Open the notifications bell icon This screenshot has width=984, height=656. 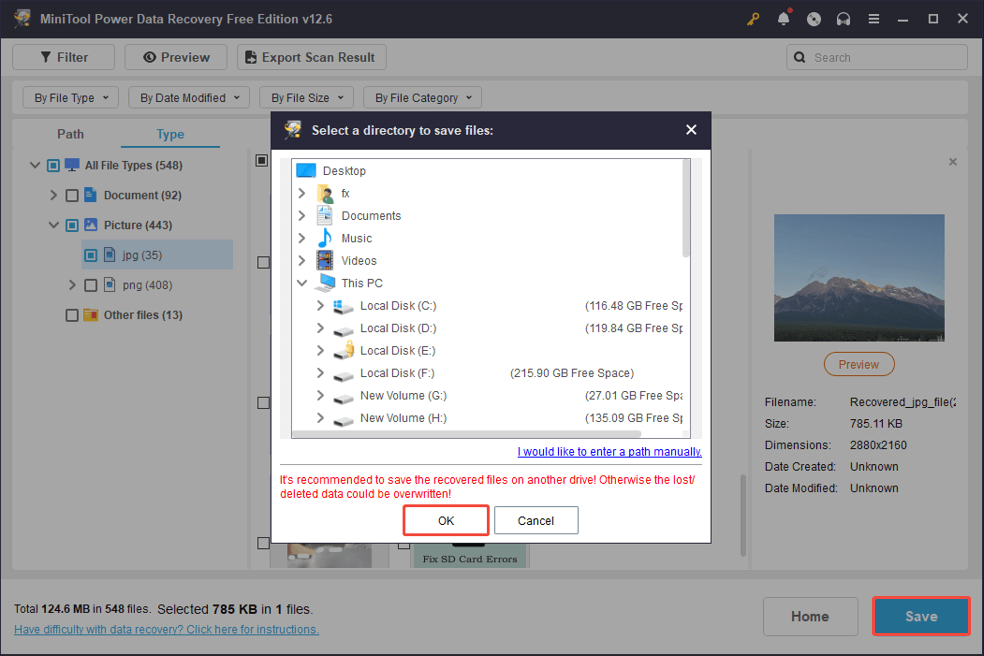click(x=784, y=19)
